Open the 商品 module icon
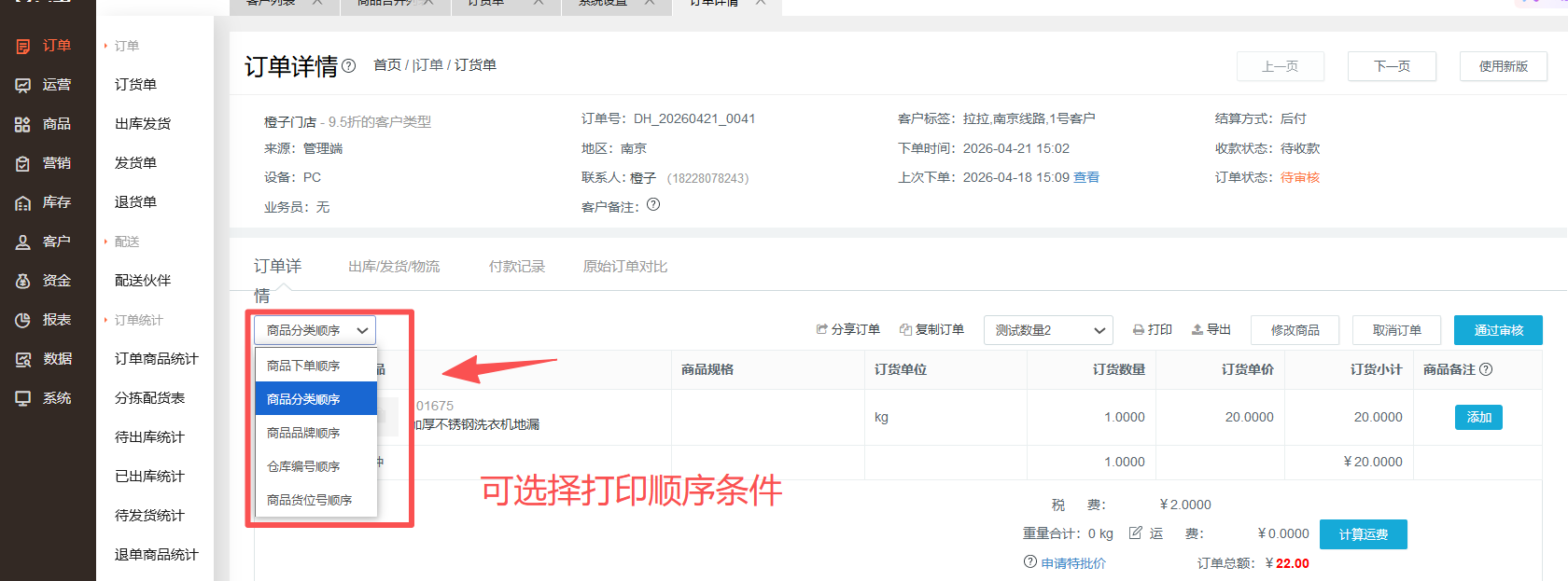This screenshot has height=581, width=1568. tap(22, 124)
